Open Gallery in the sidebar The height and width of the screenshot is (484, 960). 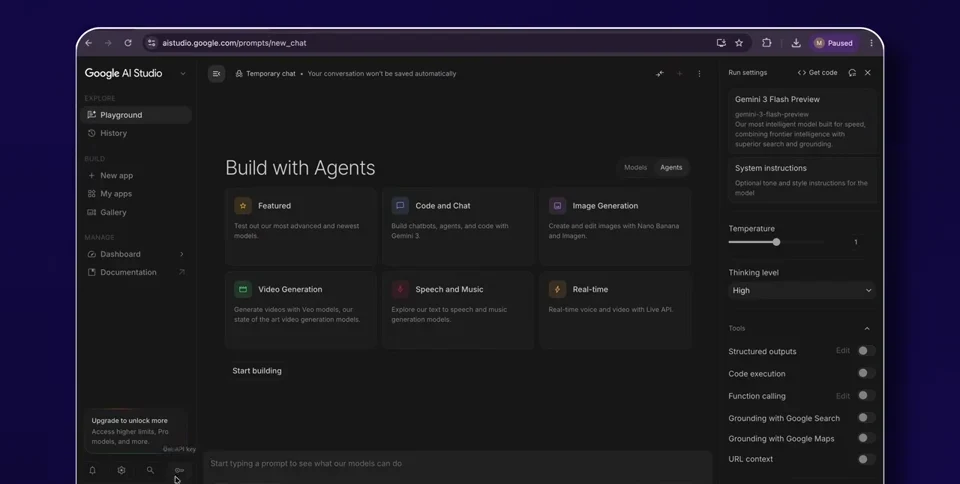[136, 212]
